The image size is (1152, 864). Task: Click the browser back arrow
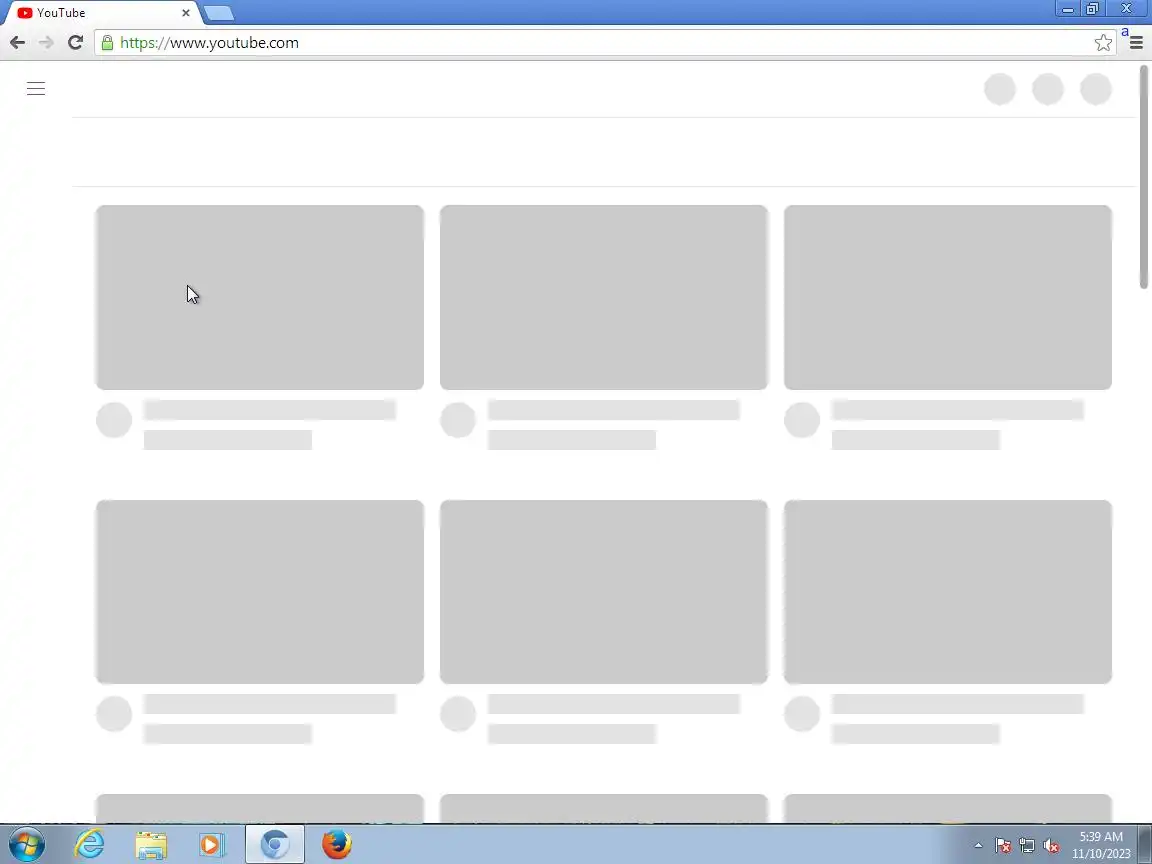[18, 43]
